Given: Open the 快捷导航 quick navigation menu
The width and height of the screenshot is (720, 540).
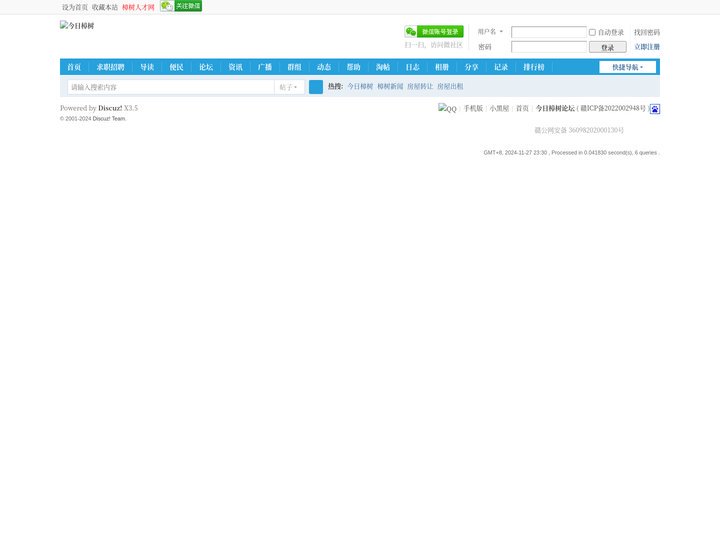Looking at the screenshot, I should [x=628, y=67].
